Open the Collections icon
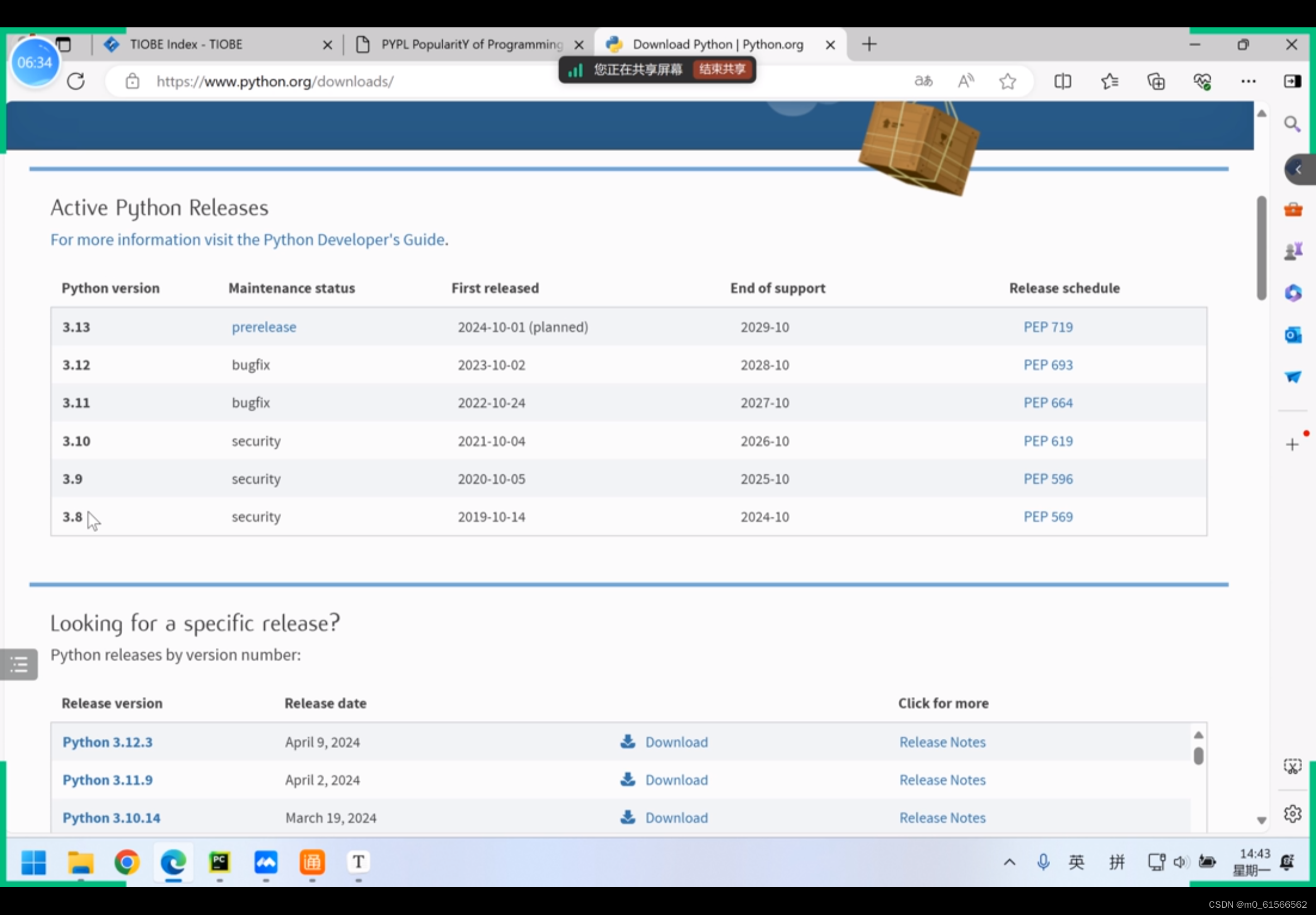The width and height of the screenshot is (1316, 915). [1156, 81]
